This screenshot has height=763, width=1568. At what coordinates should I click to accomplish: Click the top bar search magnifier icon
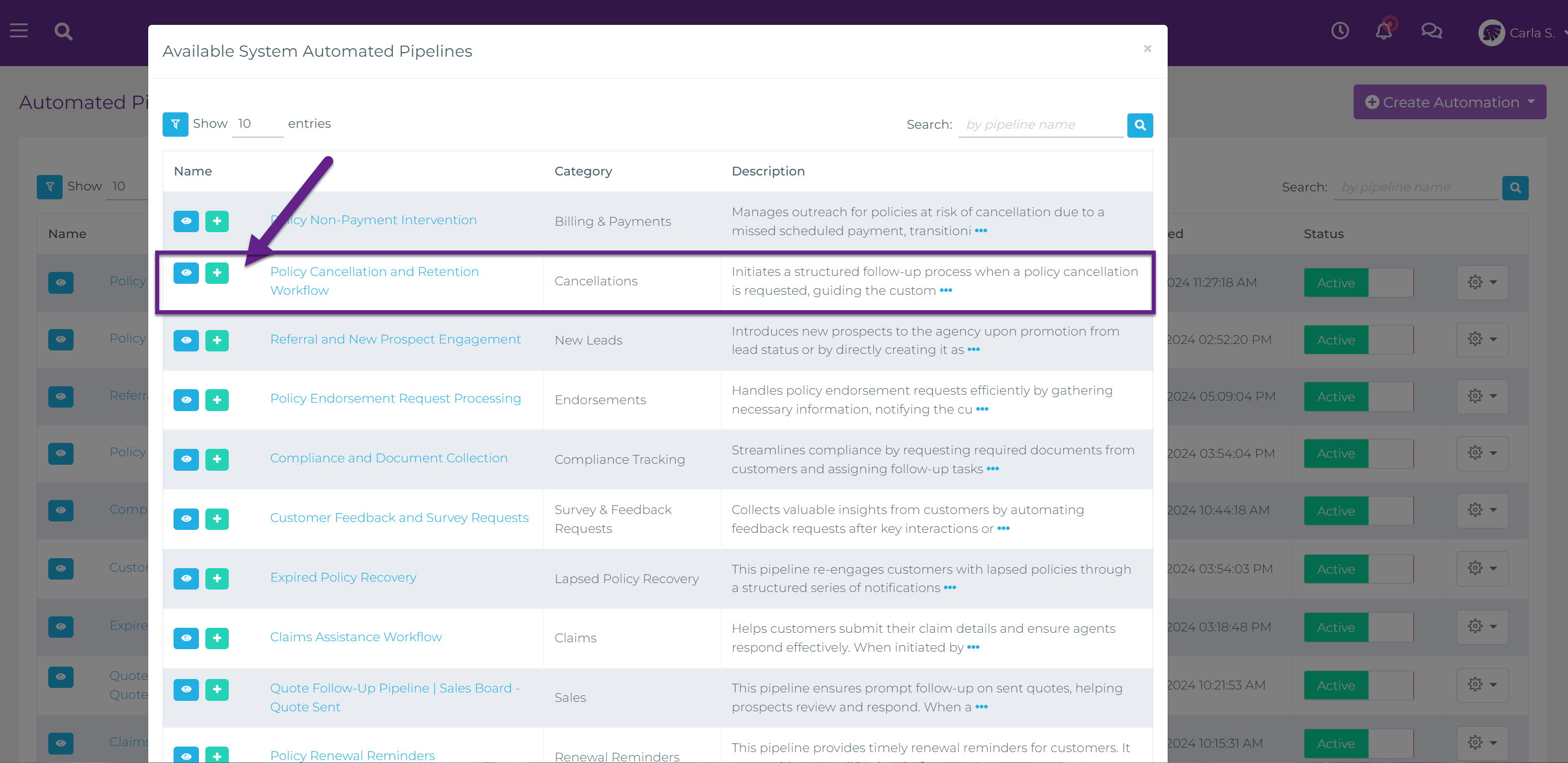tap(63, 31)
